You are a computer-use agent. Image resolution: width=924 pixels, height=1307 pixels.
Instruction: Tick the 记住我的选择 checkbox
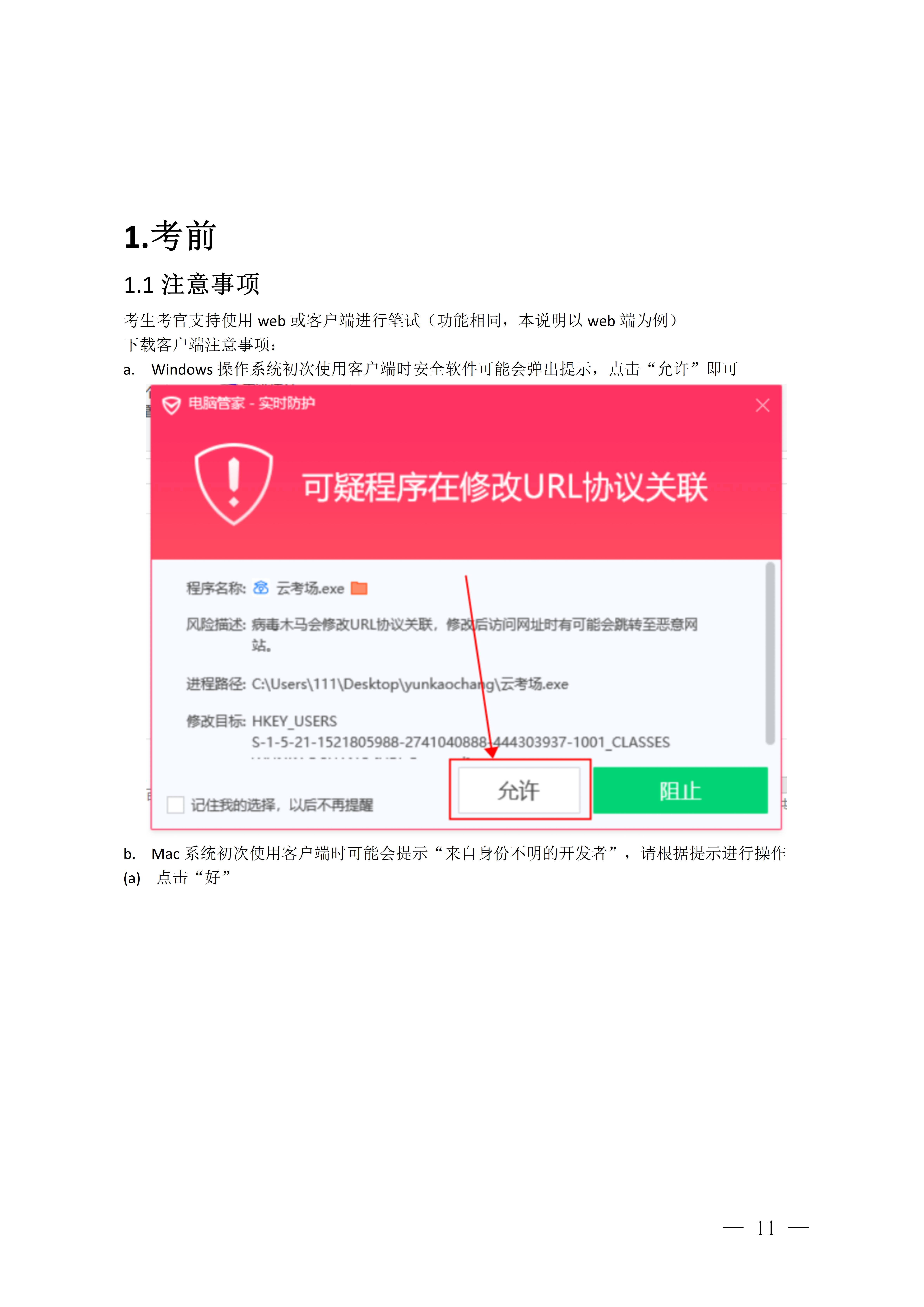pyautogui.click(x=175, y=805)
